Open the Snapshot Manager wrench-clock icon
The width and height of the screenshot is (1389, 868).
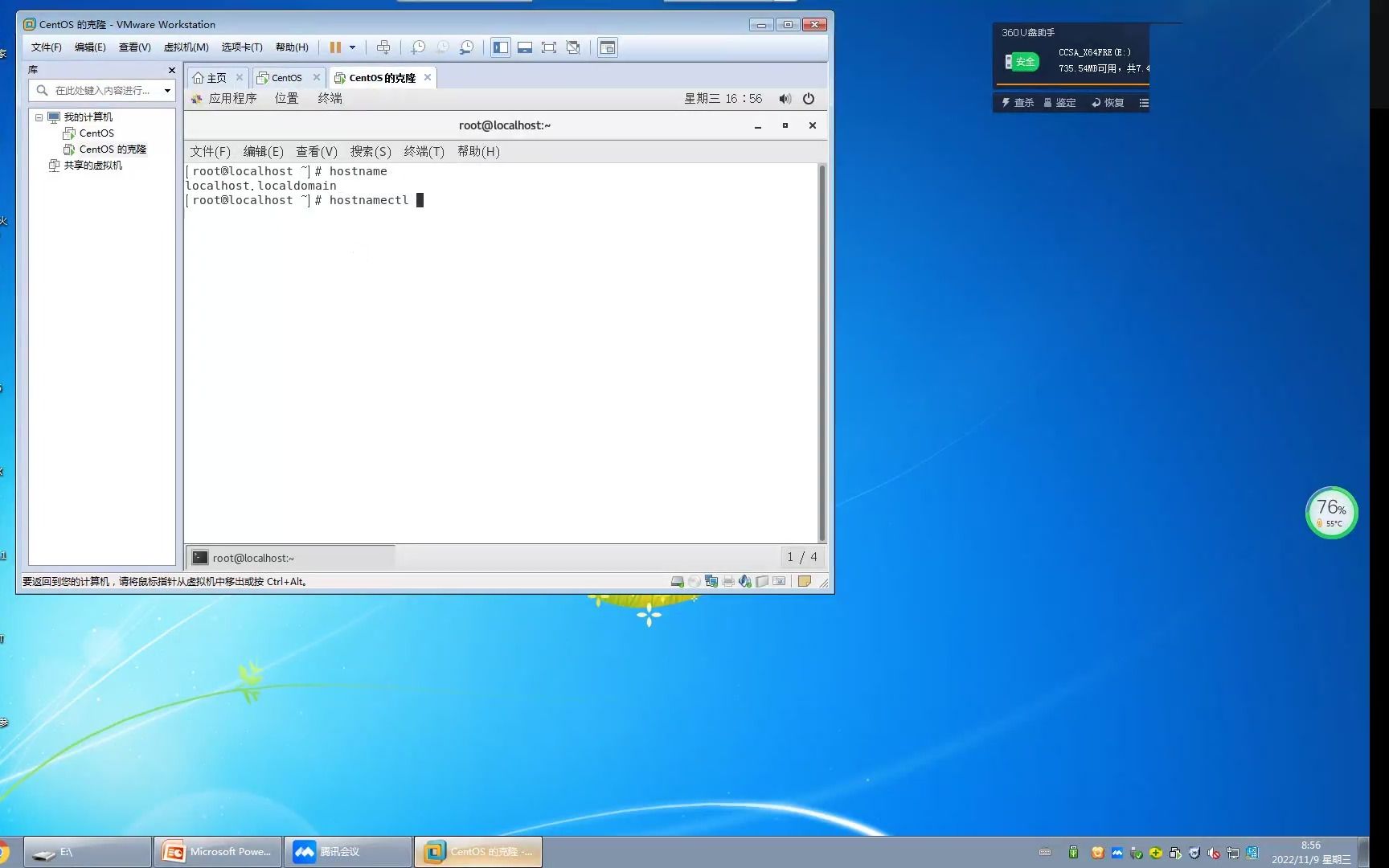466,47
